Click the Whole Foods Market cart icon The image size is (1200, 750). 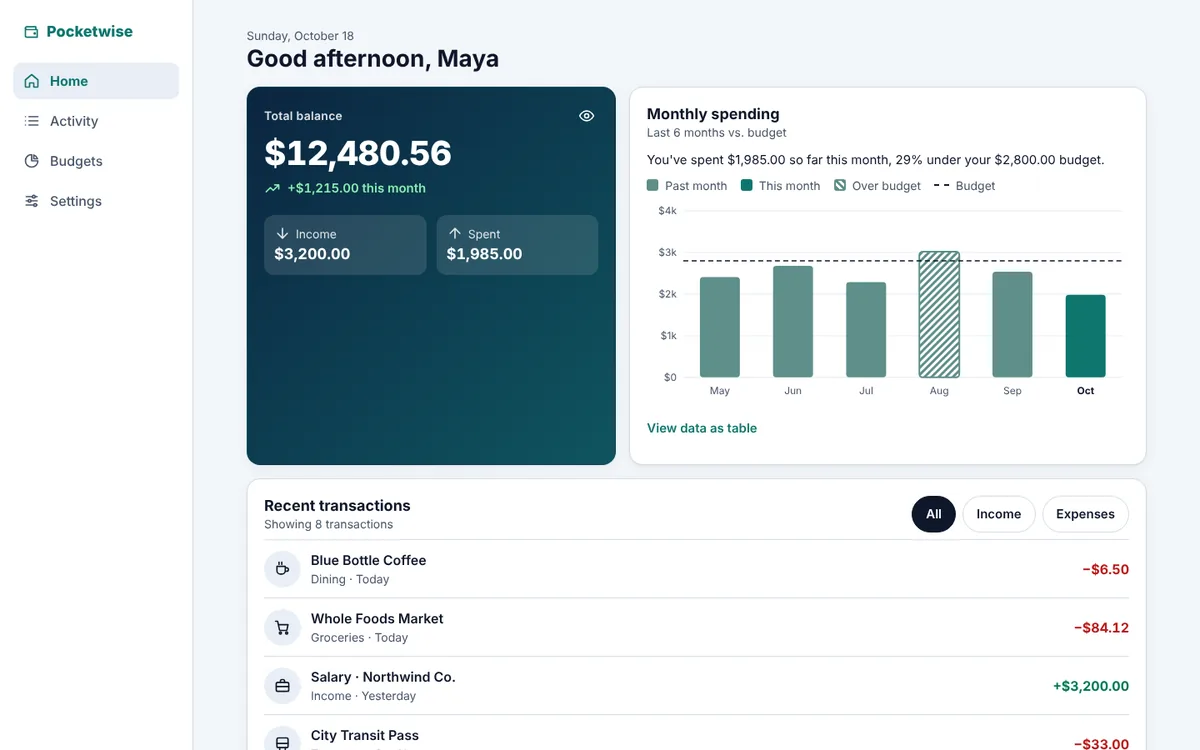click(x=282, y=628)
